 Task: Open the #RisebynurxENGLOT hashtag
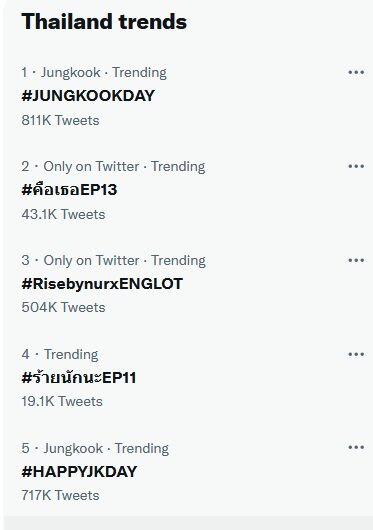[102, 283]
